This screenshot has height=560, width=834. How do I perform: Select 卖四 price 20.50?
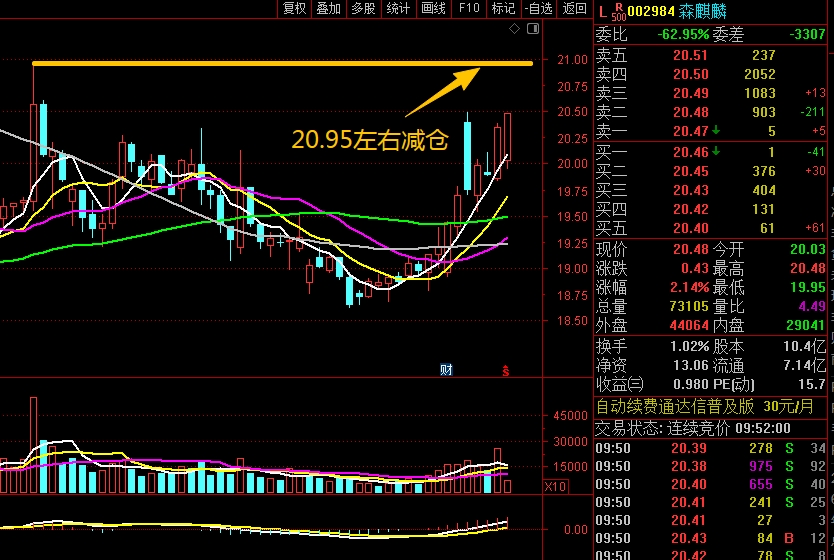[690, 74]
